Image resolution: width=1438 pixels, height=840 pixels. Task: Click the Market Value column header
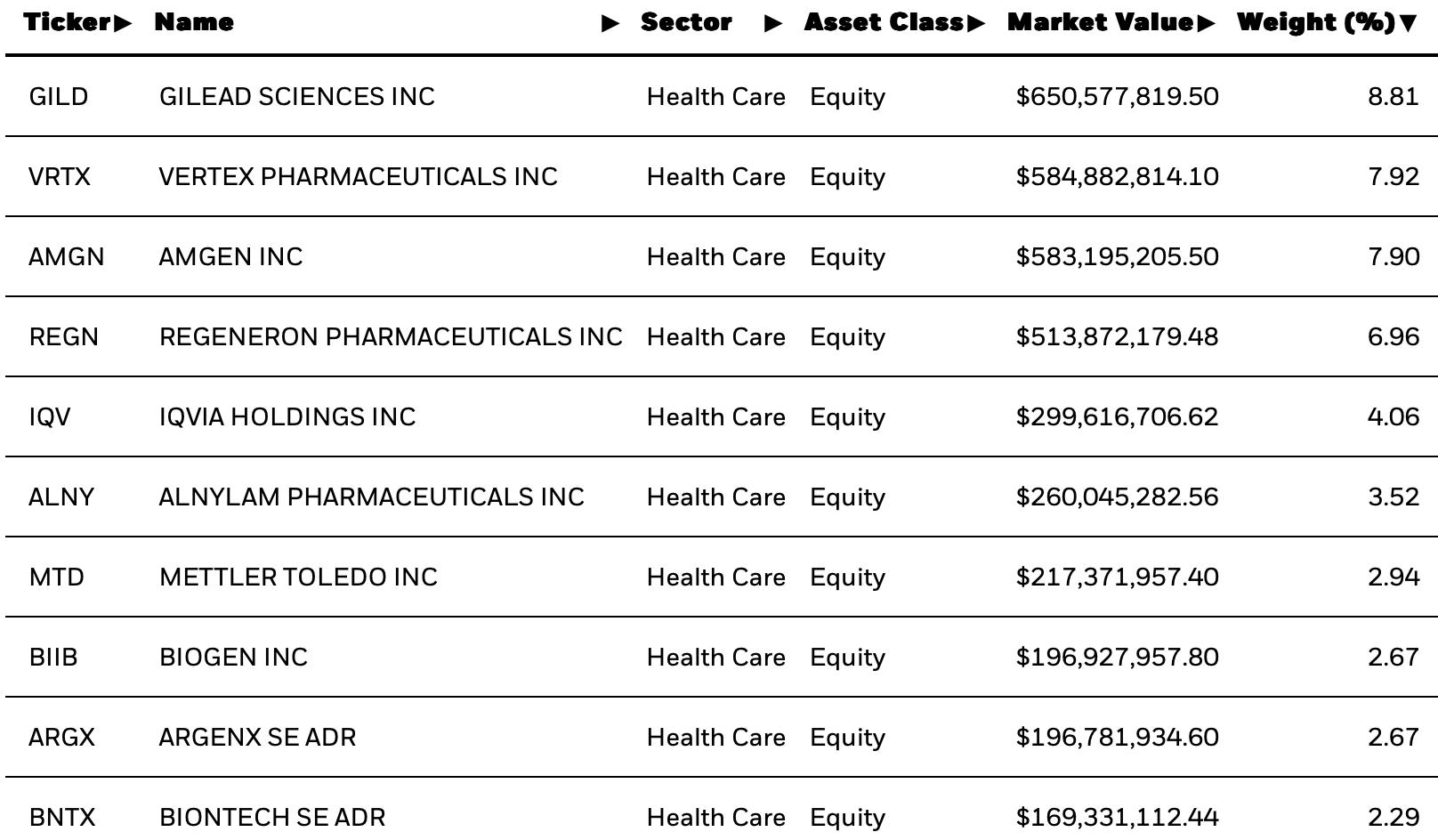(x=1101, y=23)
